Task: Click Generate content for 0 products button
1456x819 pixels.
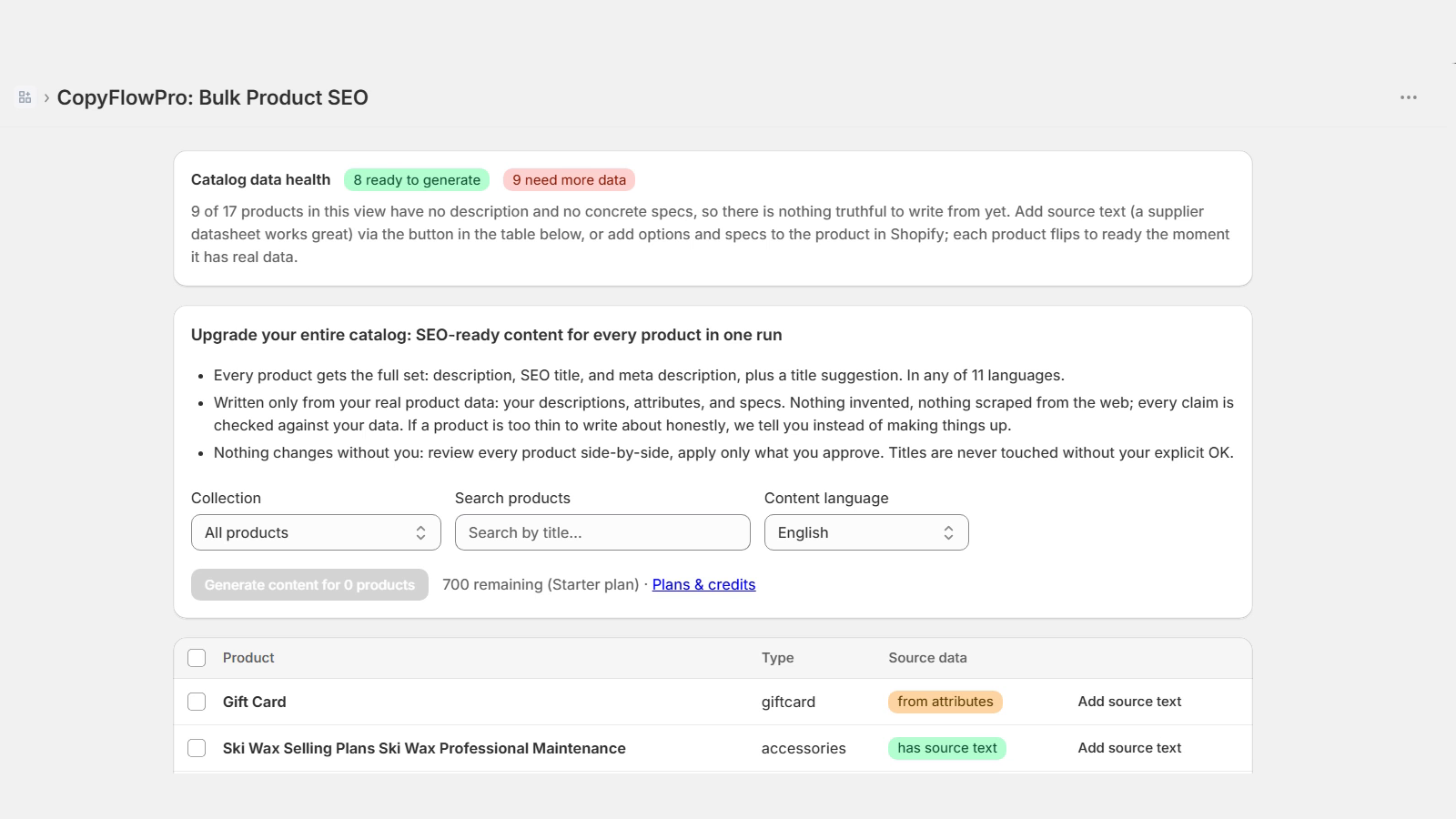Action: [x=309, y=585]
